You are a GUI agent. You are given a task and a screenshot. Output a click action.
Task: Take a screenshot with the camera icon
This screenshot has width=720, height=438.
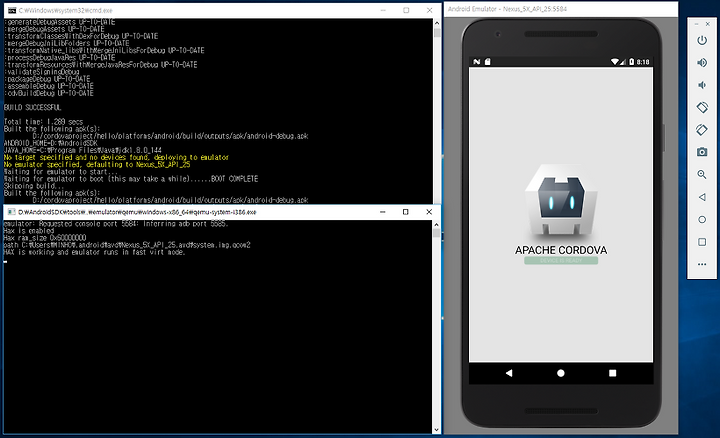click(x=702, y=152)
